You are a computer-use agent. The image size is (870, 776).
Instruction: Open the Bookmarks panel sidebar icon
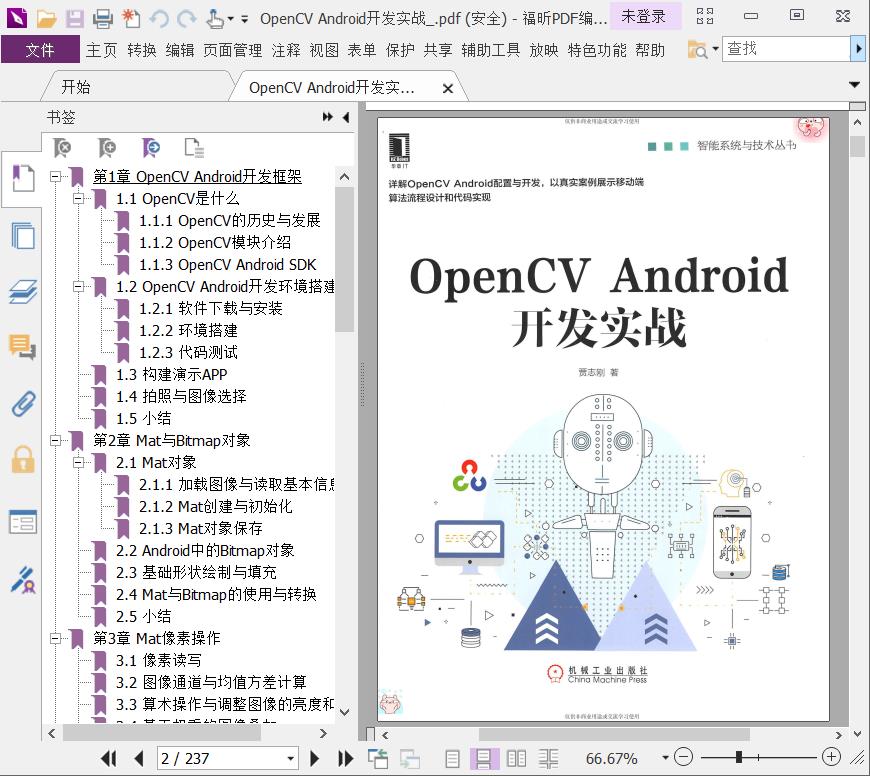[x=23, y=179]
